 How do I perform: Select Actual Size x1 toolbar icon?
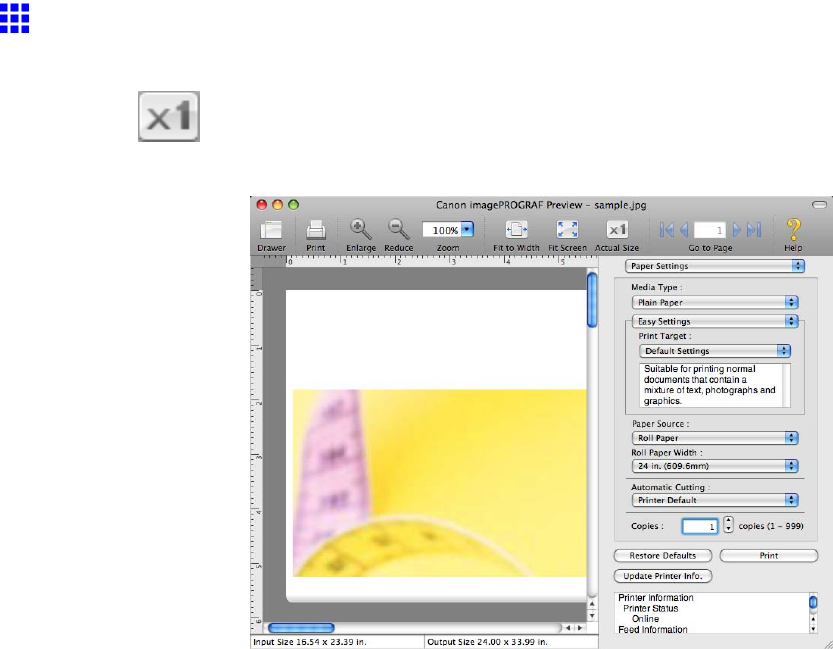point(617,229)
